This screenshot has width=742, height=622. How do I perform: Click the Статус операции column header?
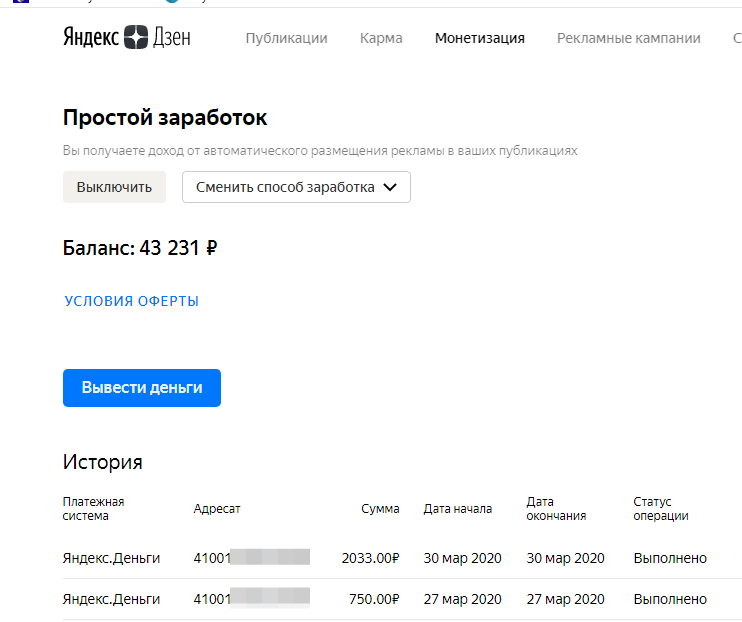pos(661,508)
